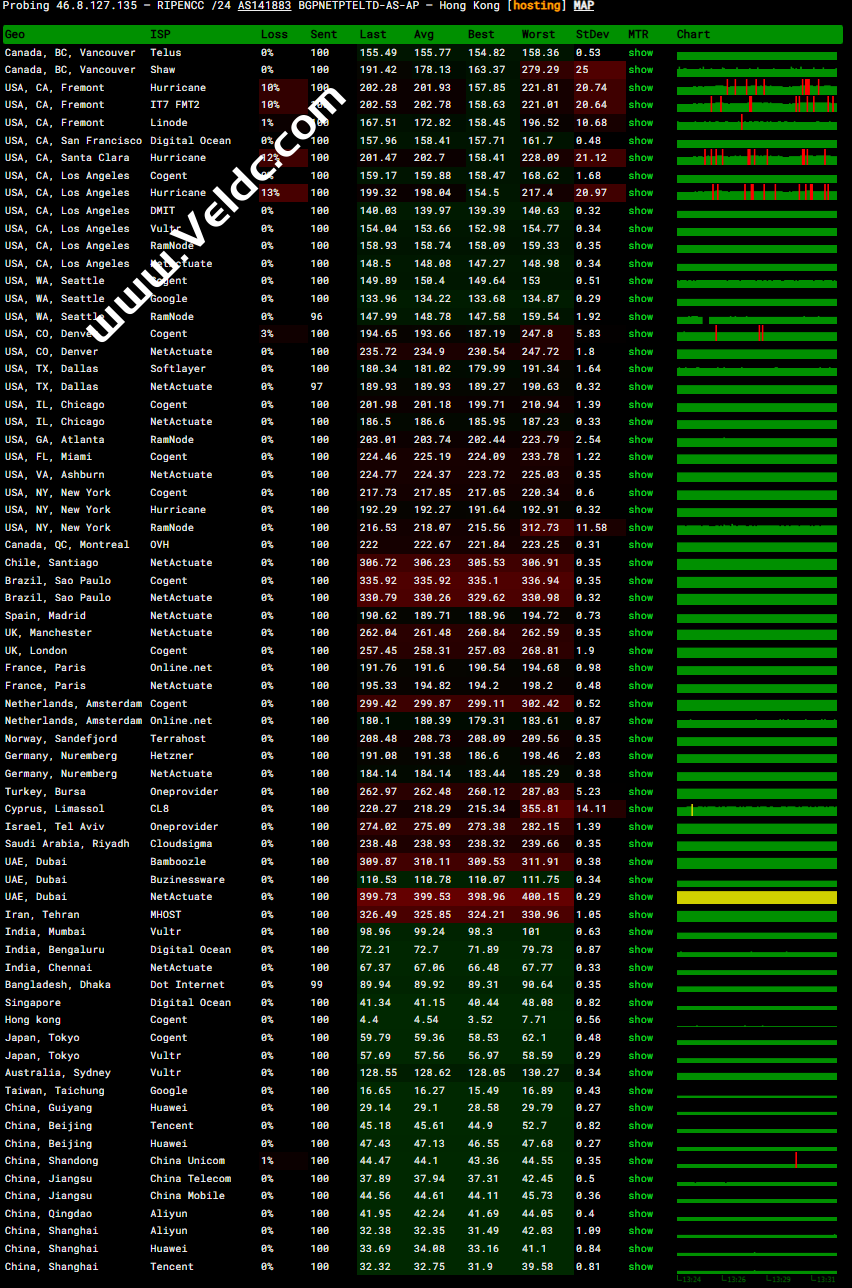
Task: Click the Loss column header
Action: coord(274,34)
